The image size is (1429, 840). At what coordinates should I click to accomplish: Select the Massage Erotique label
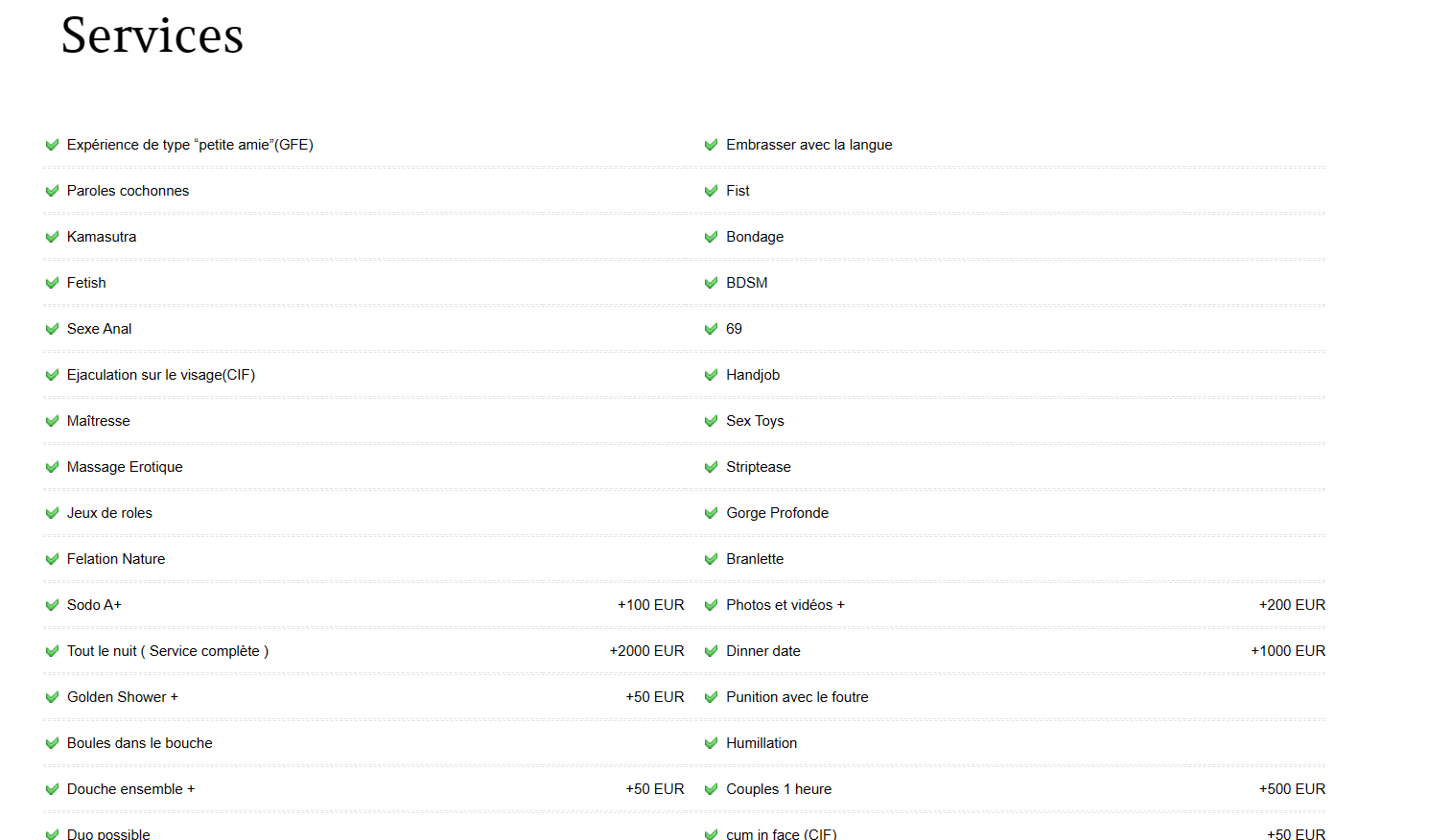click(125, 467)
